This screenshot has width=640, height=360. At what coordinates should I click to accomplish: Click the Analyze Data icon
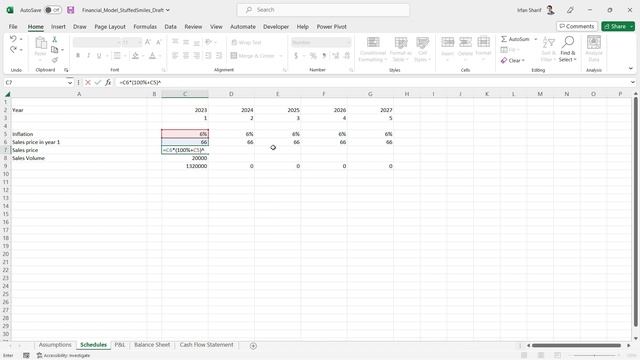[x=594, y=49]
